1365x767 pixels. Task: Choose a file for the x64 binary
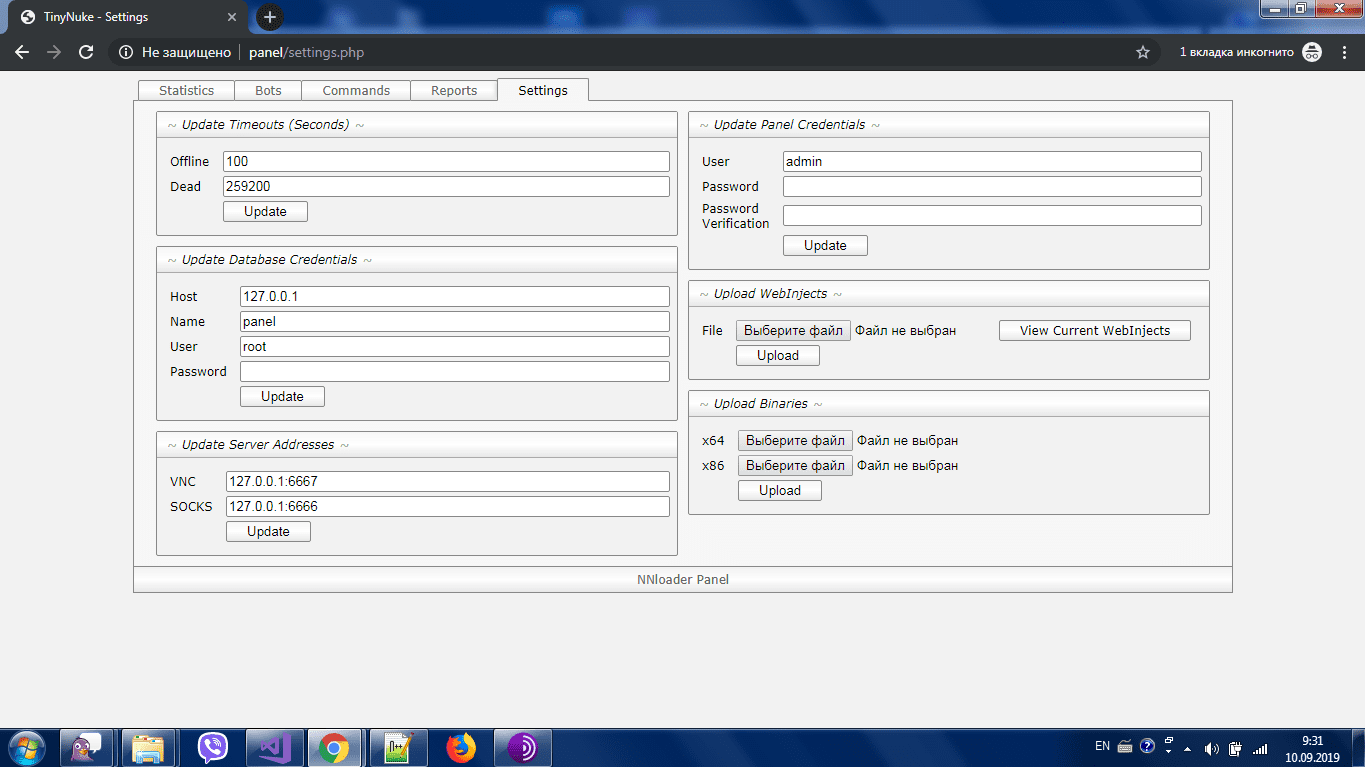(x=795, y=440)
